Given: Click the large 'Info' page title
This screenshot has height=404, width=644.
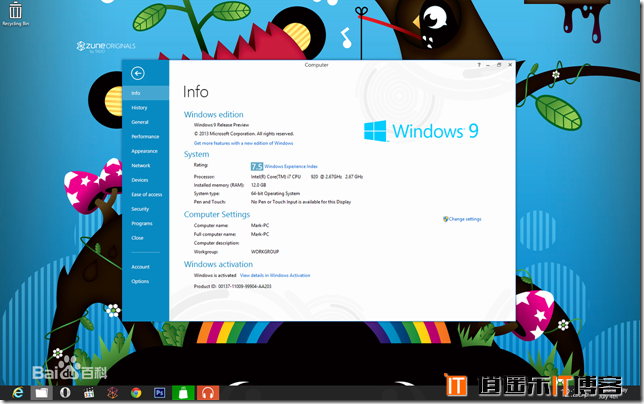Looking at the screenshot, I should coord(196,92).
